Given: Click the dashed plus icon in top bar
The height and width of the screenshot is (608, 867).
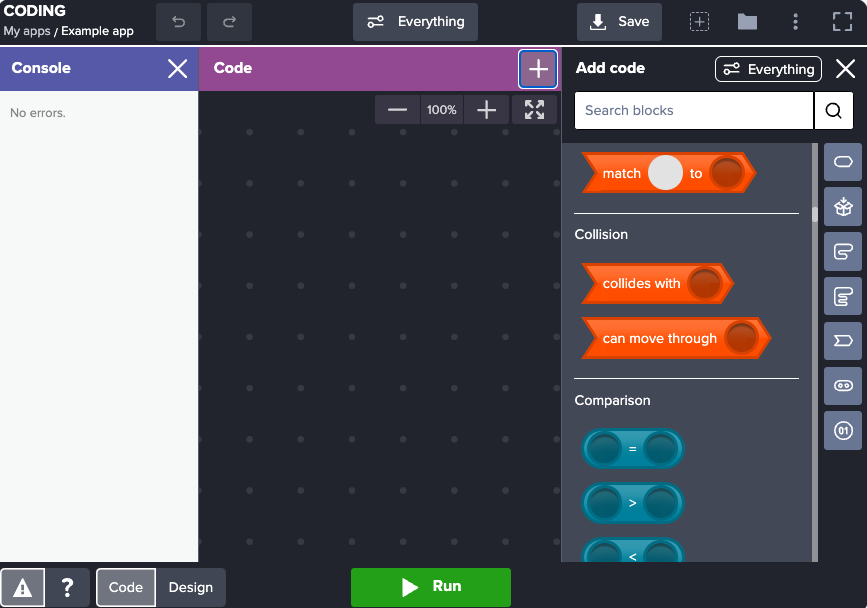Looking at the screenshot, I should click(x=699, y=21).
